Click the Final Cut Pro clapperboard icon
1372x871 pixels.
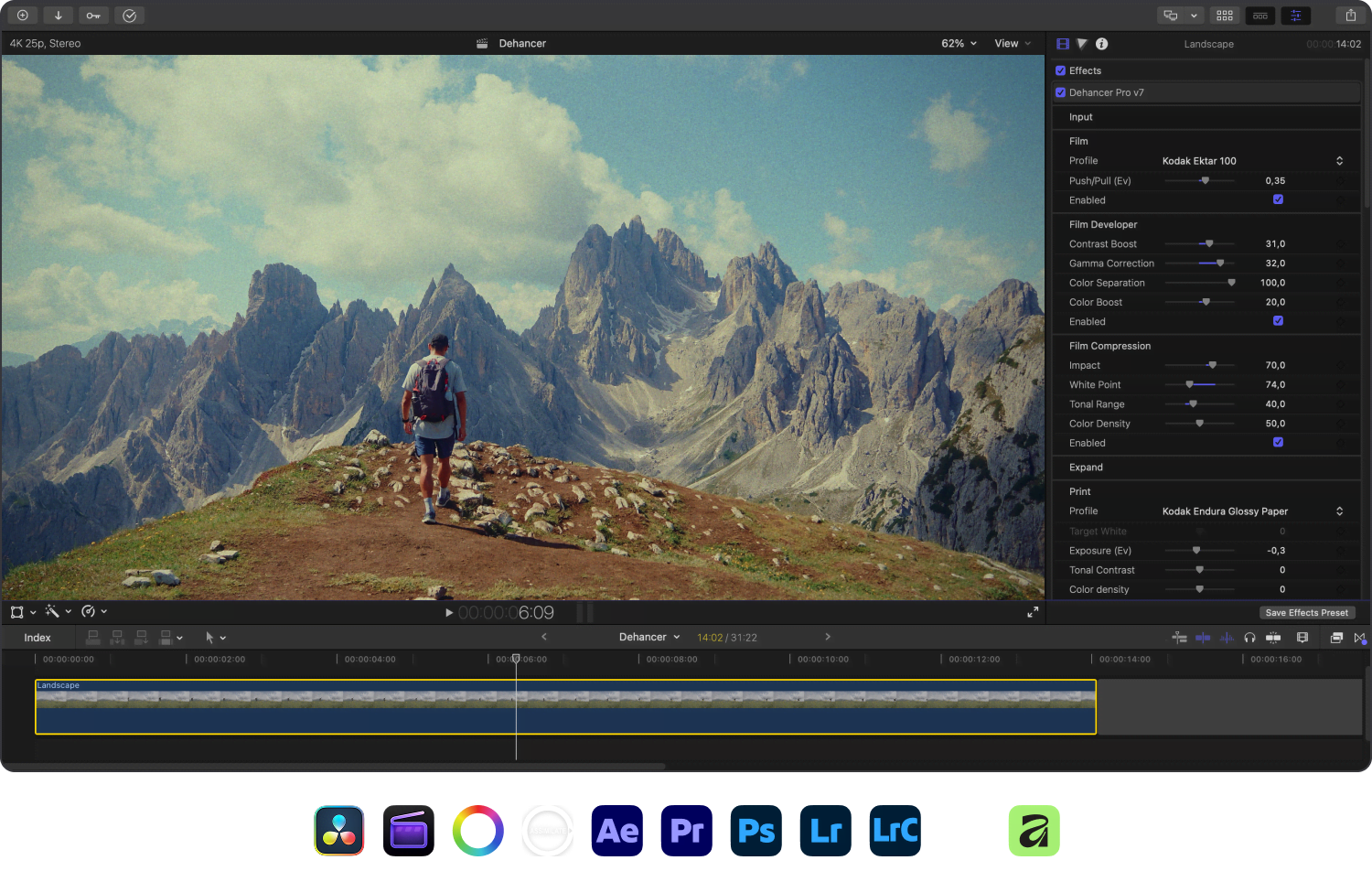coord(409,831)
